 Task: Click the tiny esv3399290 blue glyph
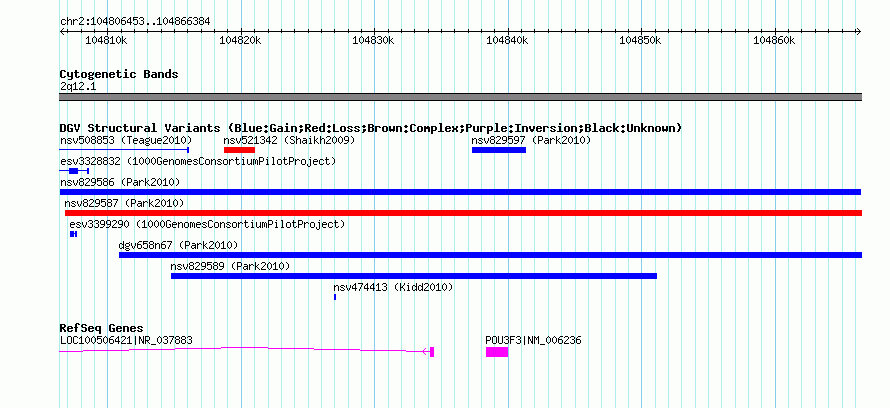[x=73, y=234]
